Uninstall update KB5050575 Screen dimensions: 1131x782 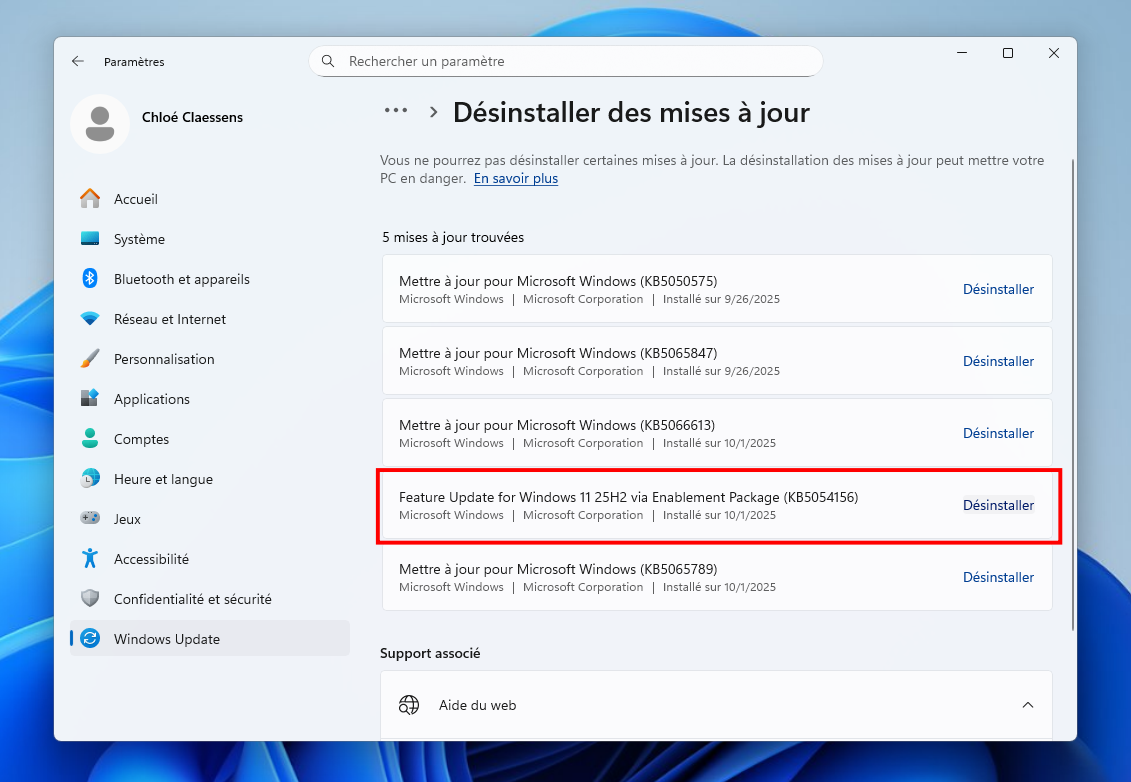pos(997,289)
